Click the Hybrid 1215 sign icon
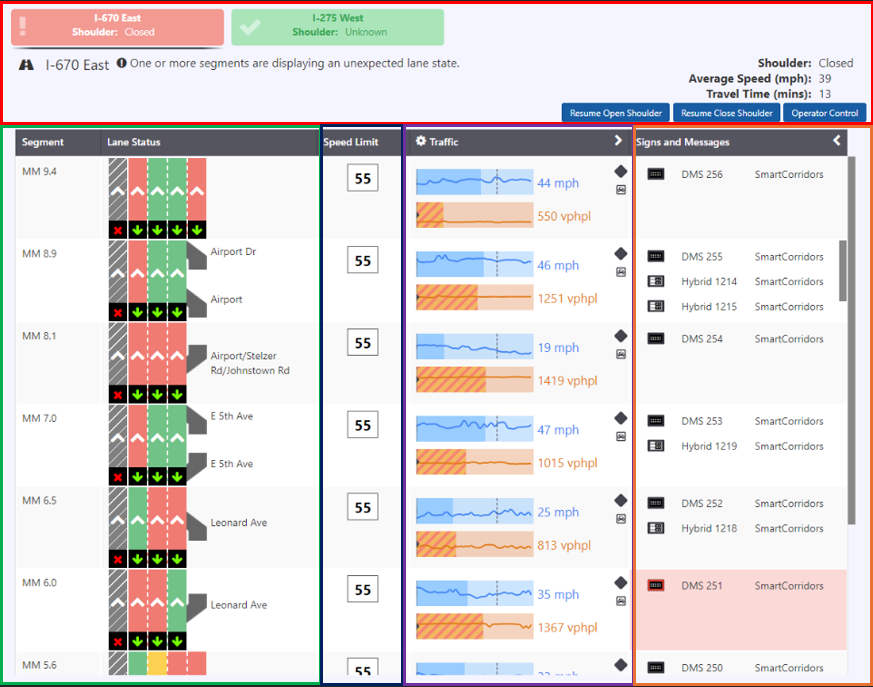The height and width of the screenshot is (687, 873). pyautogui.click(x=656, y=306)
